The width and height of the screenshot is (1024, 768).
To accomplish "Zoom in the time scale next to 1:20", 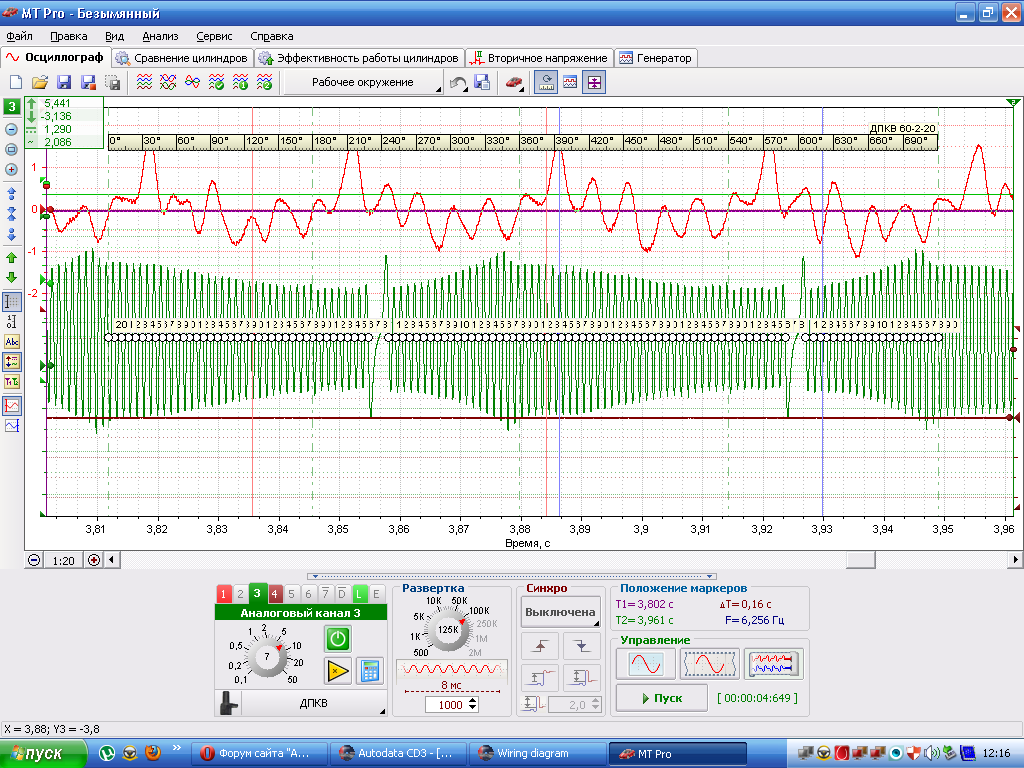I will (94, 560).
